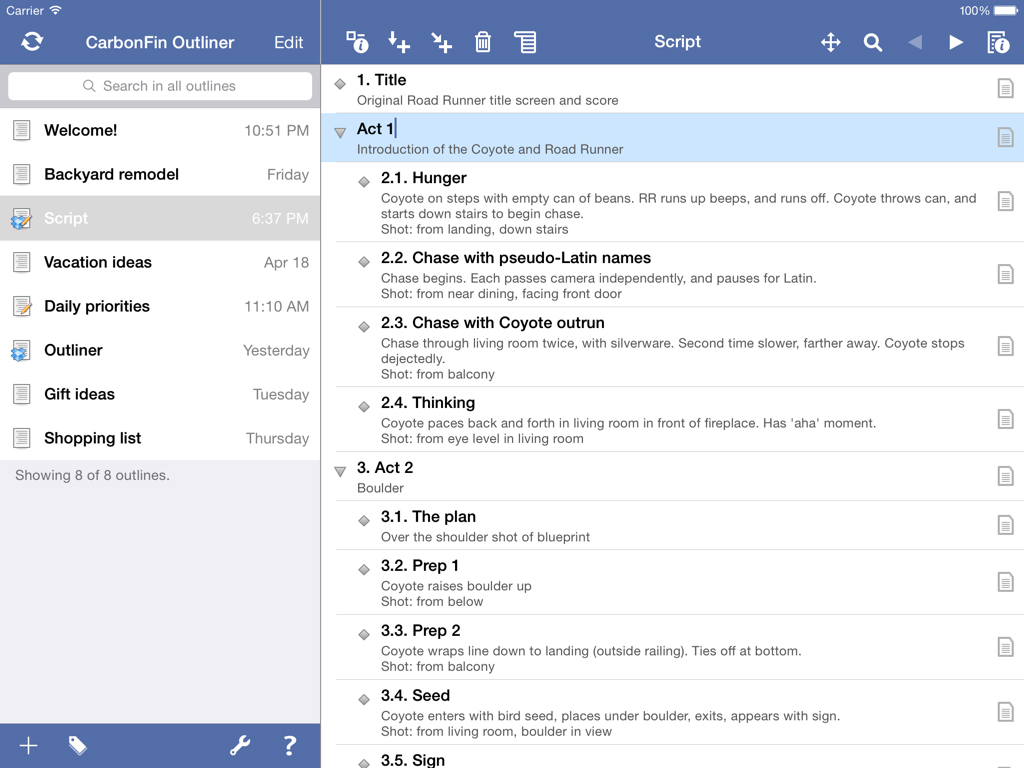Screen dimensions: 1024x768
Task: Move back with left arrow
Action: click(x=915, y=42)
